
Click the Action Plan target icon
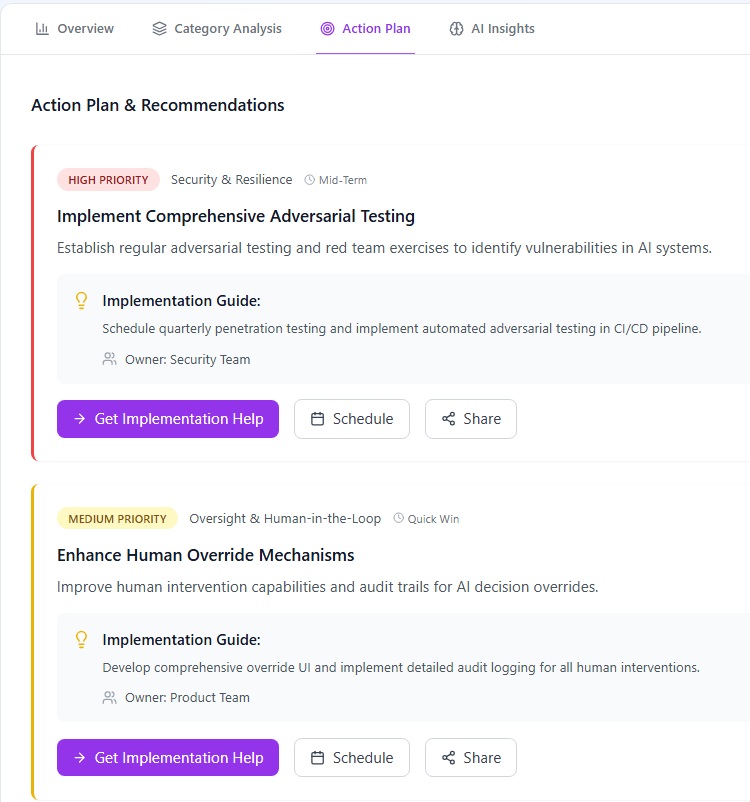point(327,29)
